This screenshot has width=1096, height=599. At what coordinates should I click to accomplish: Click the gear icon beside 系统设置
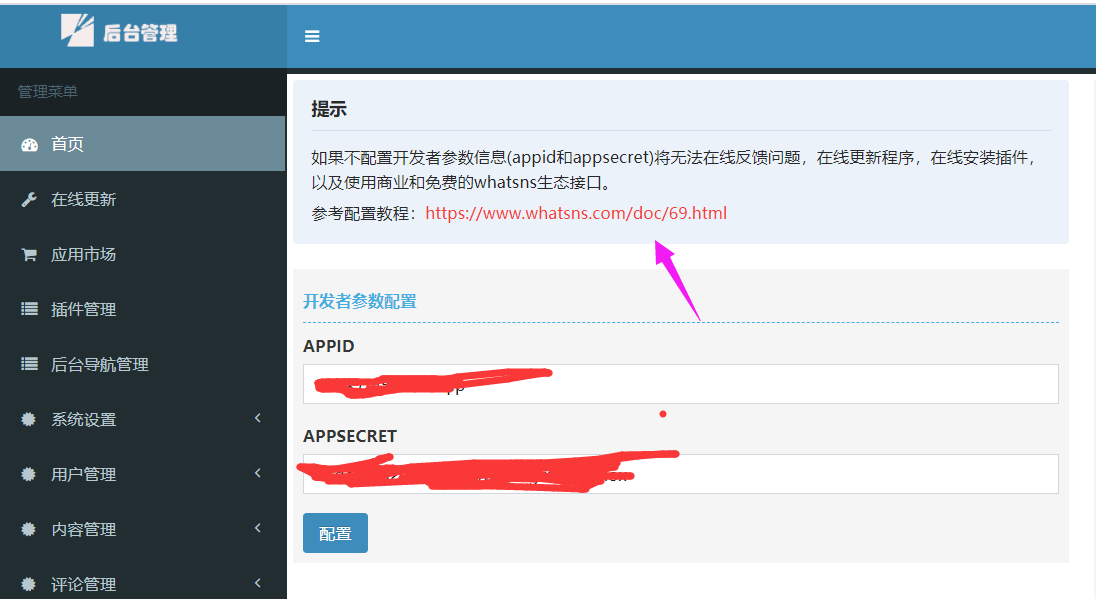pos(29,419)
